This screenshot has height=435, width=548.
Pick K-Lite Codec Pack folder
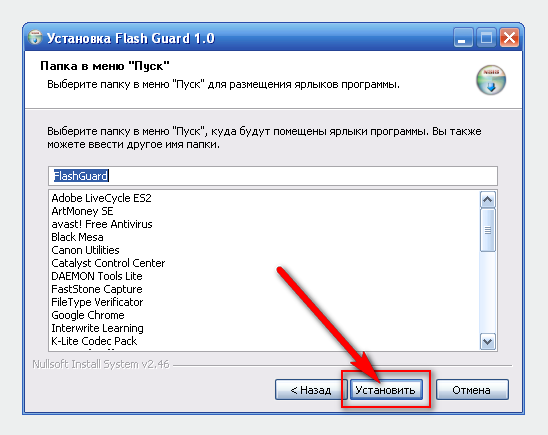(x=94, y=341)
